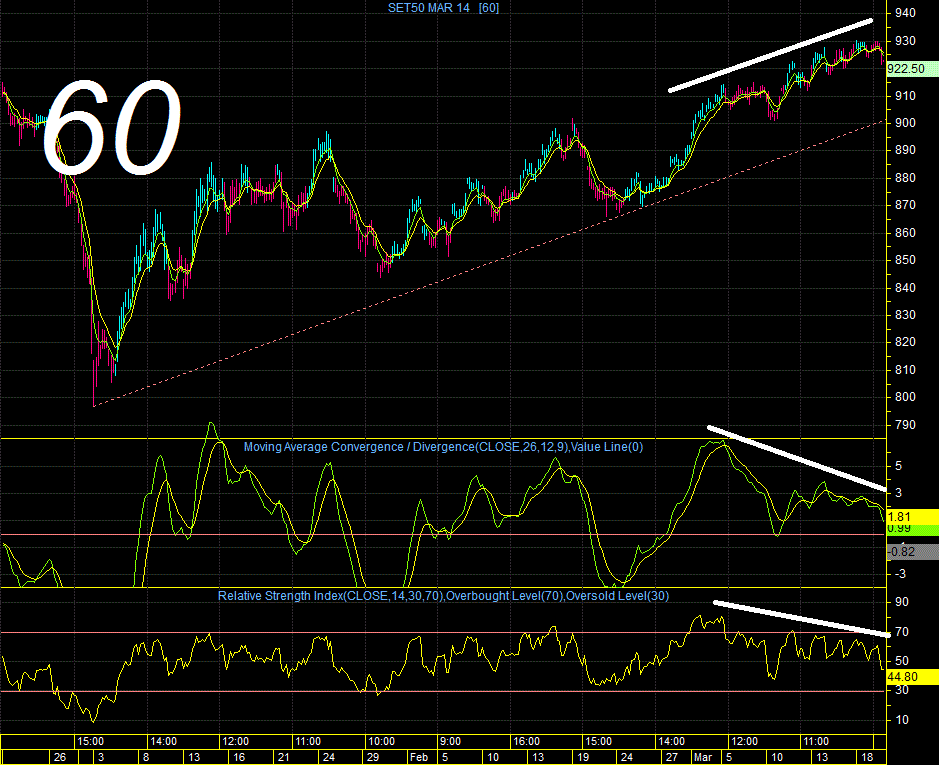Click the Mar date label on time axis
This screenshot has height=765, width=939.
(702, 757)
